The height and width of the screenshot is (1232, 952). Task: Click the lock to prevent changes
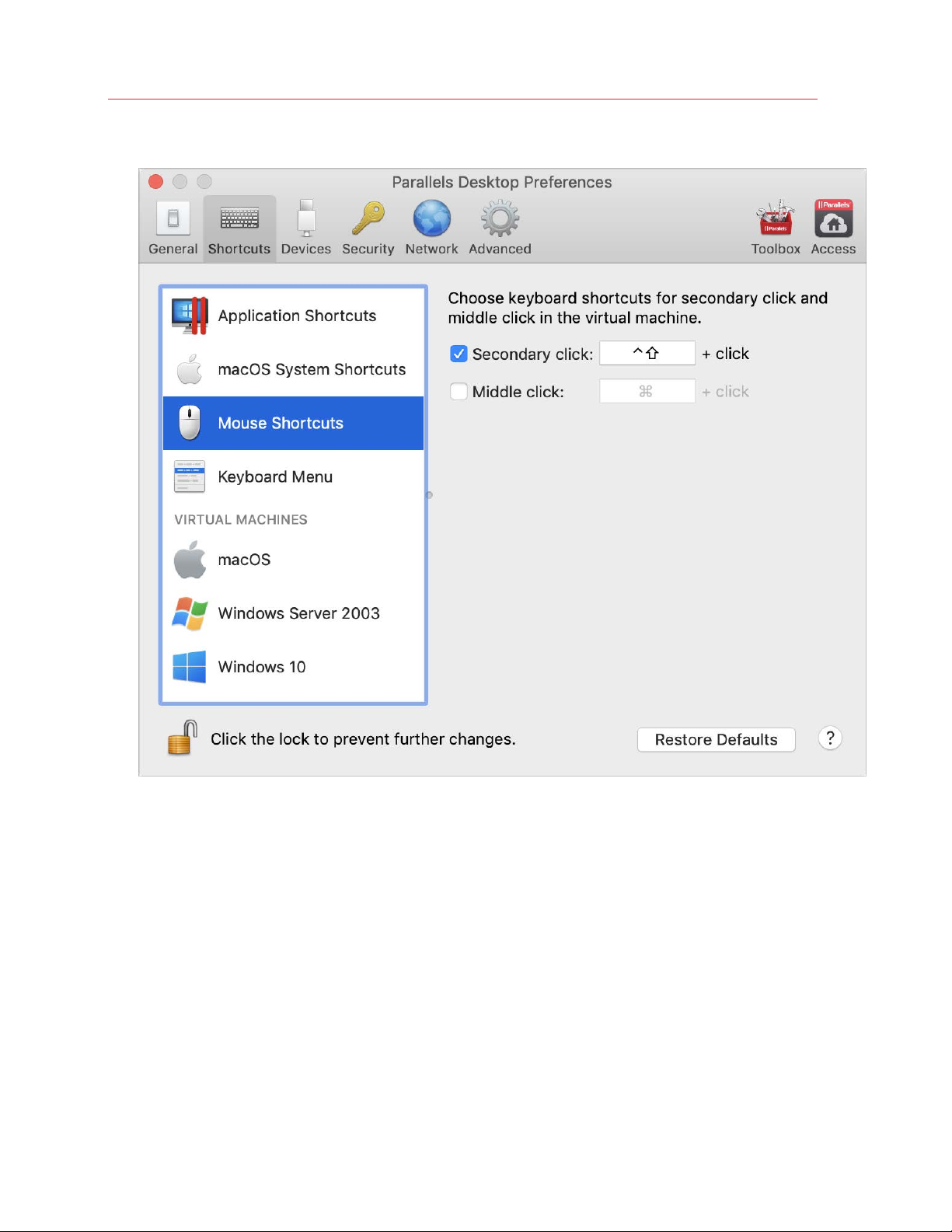(183, 738)
